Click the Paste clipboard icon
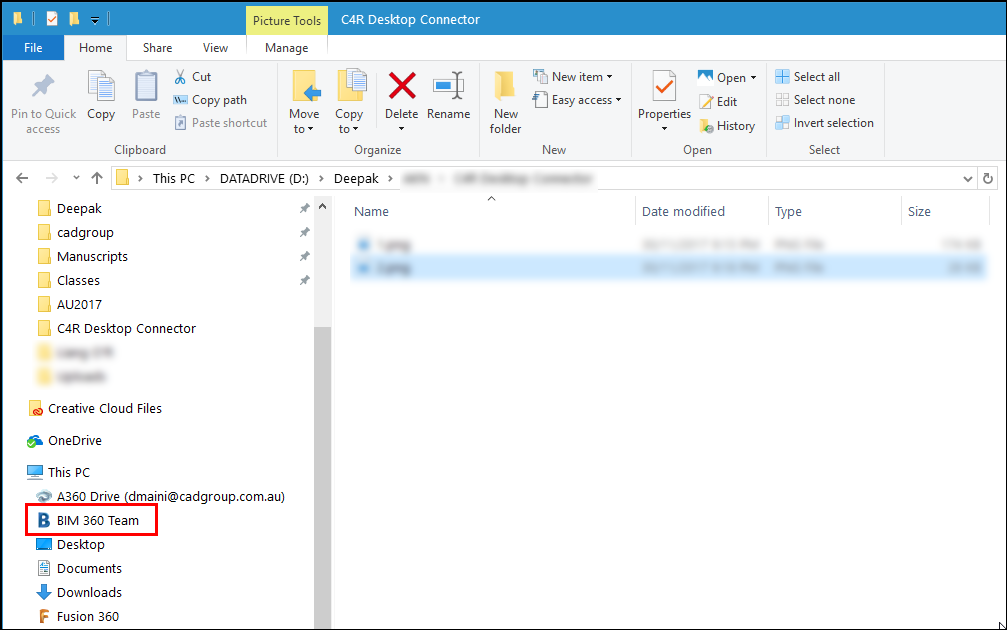 coord(146,87)
